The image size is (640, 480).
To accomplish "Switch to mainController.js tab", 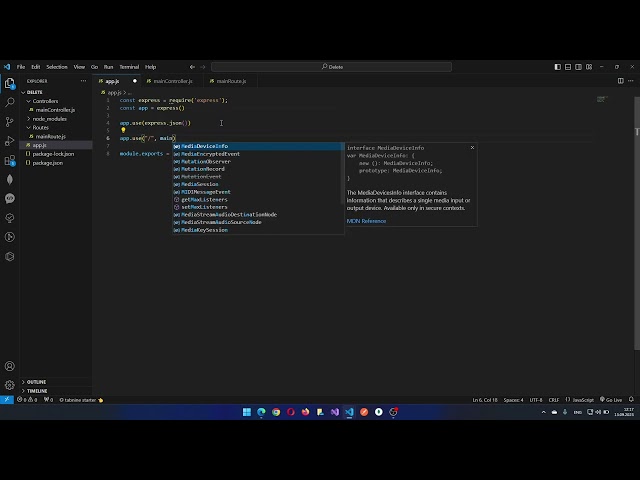I will (173, 81).
